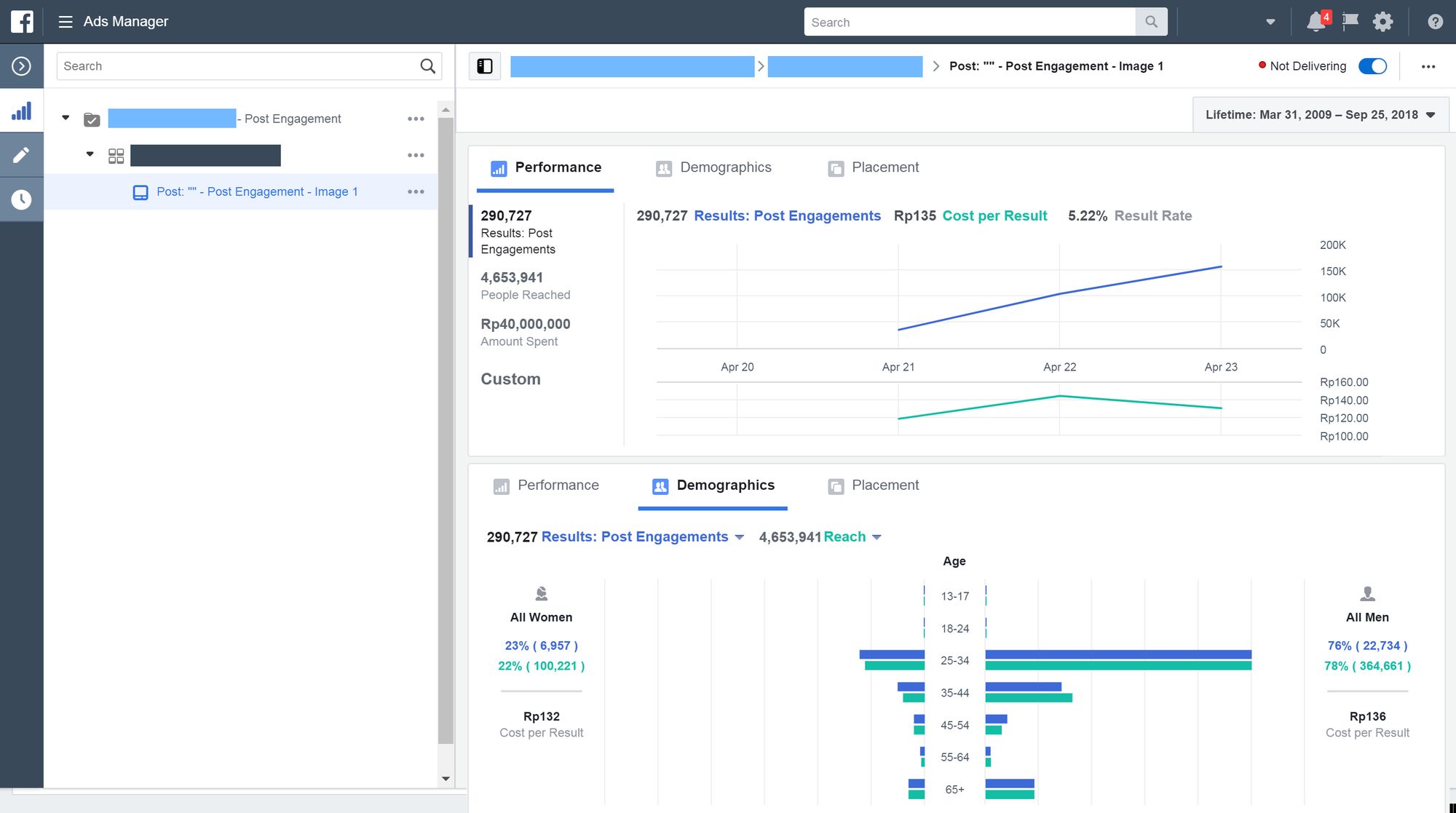This screenshot has height=813, width=1456.
Task: Open the Reach metric dropdown
Action: (877, 537)
